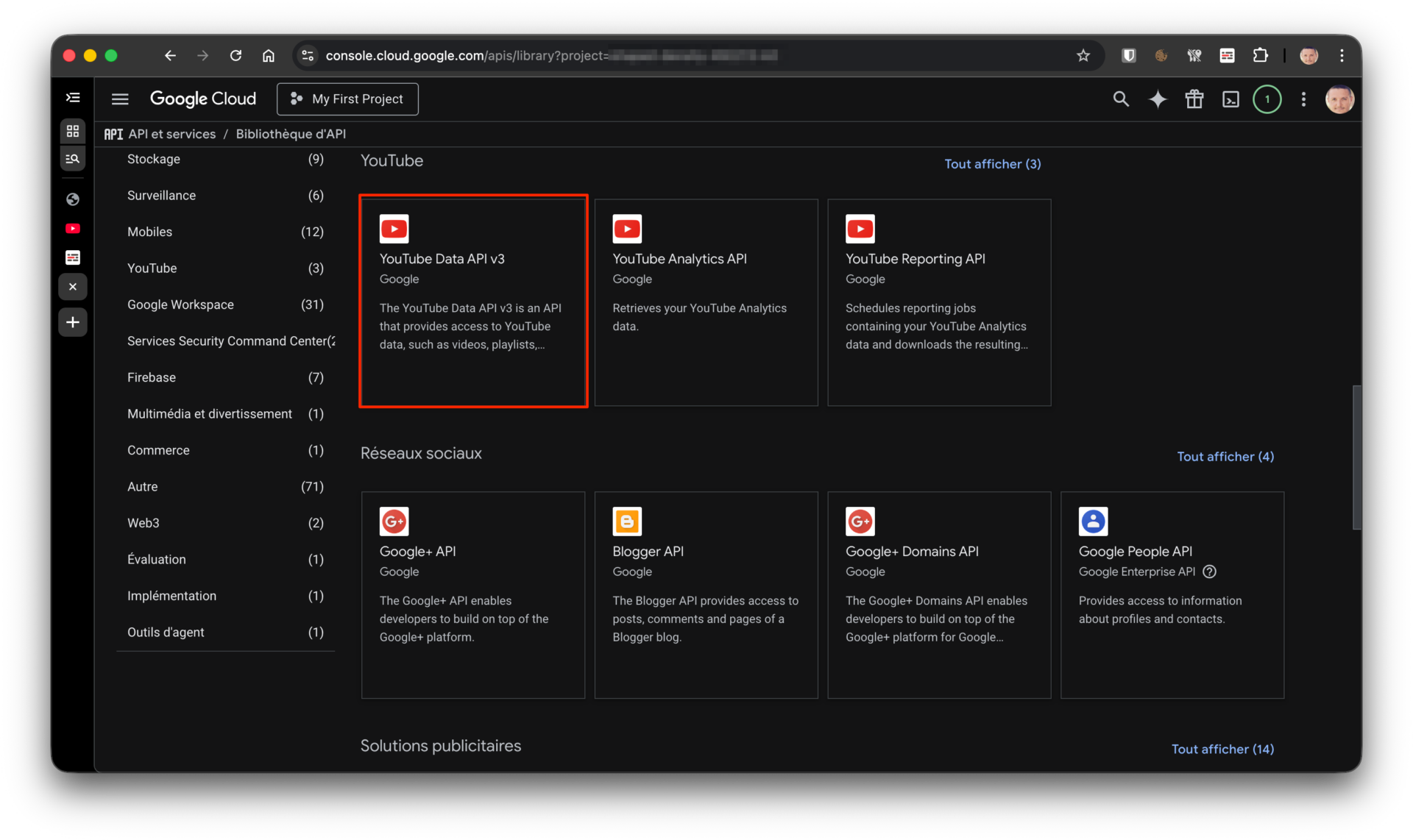Filter by Autre category
Viewport: 1413px width, 840px height.
click(x=225, y=487)
